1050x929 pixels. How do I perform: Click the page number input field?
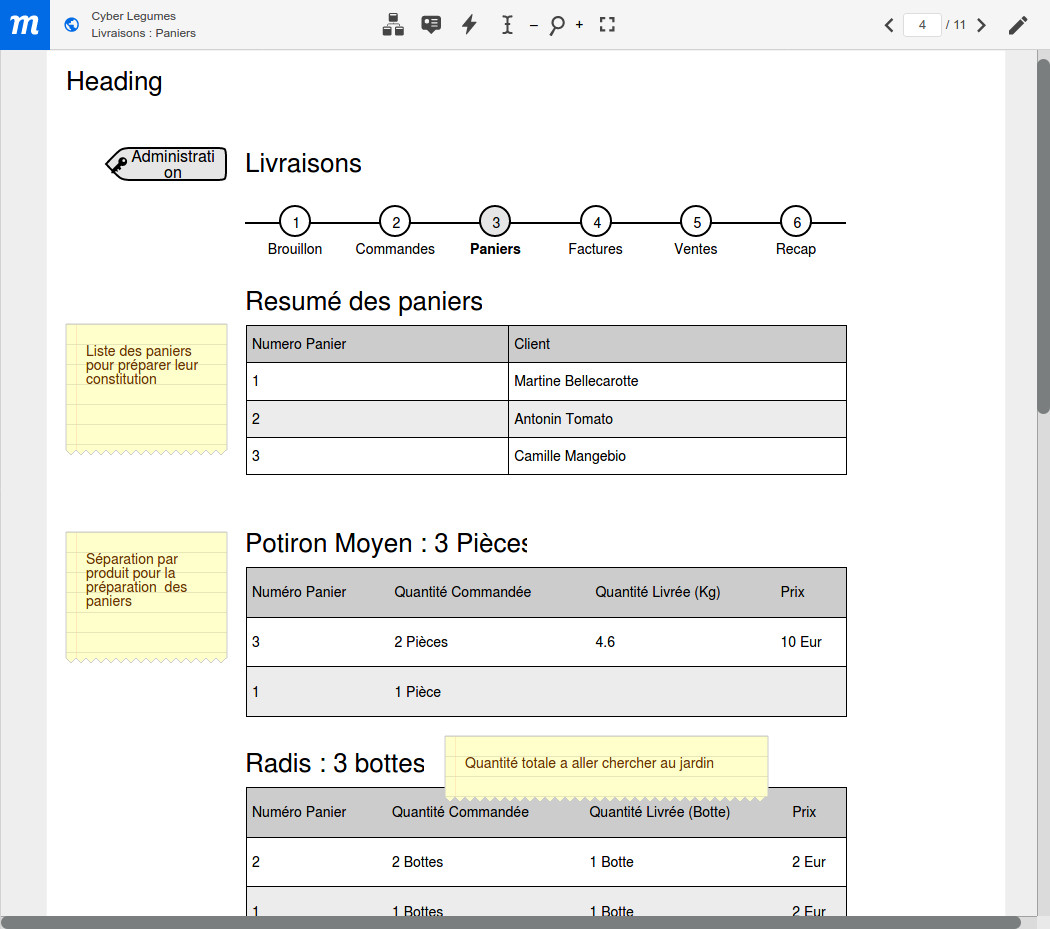[x=921, y=25]
